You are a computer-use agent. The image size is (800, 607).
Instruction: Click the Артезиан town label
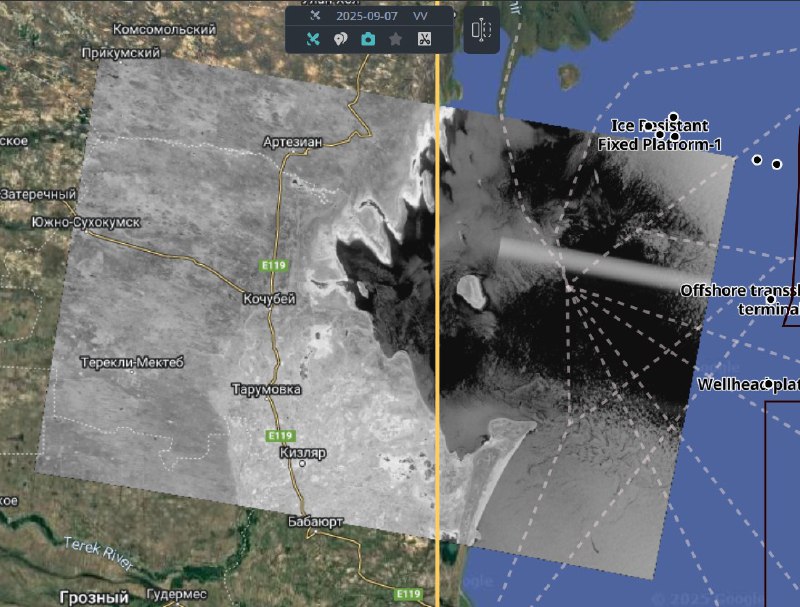coord(292,142)
